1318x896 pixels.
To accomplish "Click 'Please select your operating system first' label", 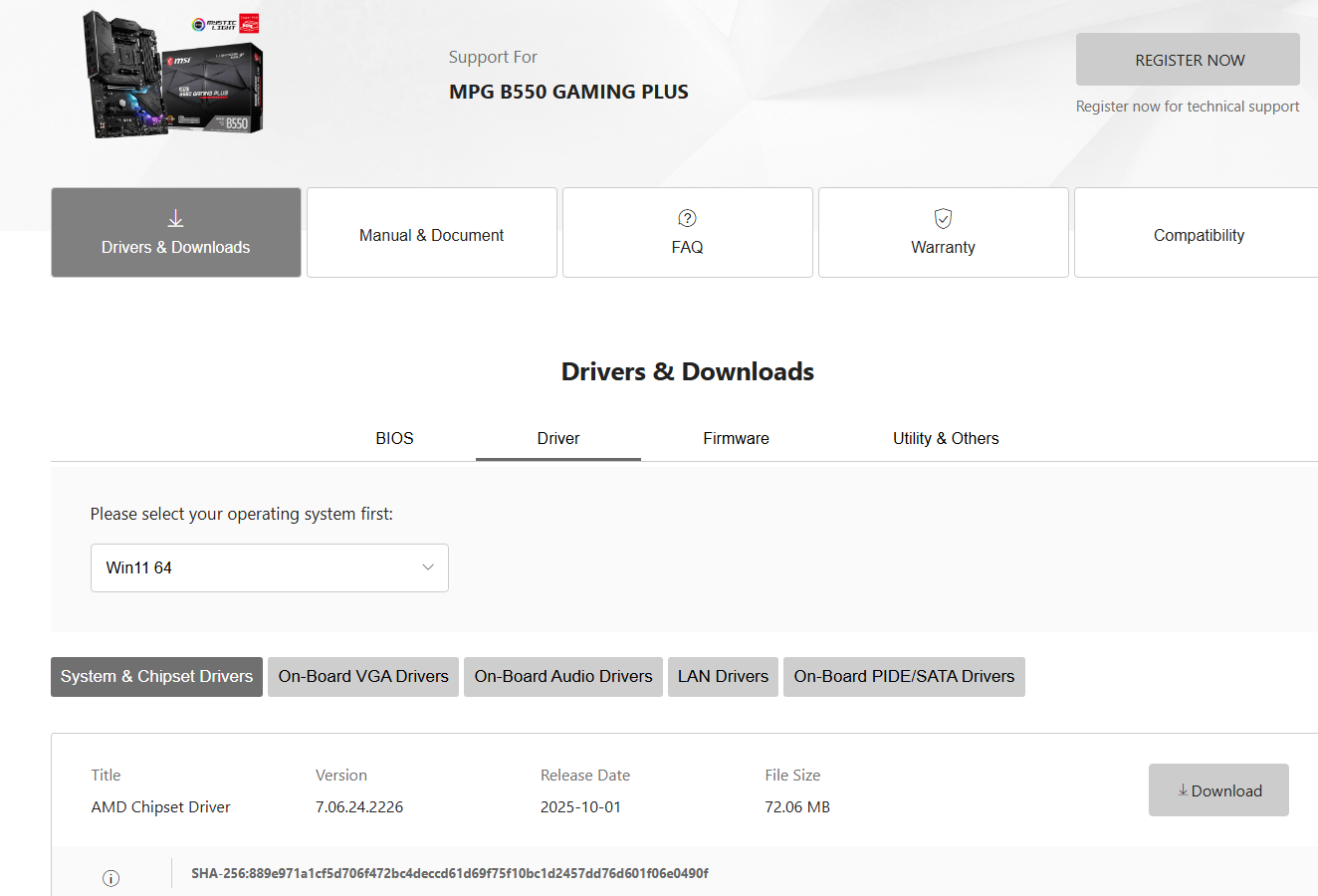I will tap(242, 514).
